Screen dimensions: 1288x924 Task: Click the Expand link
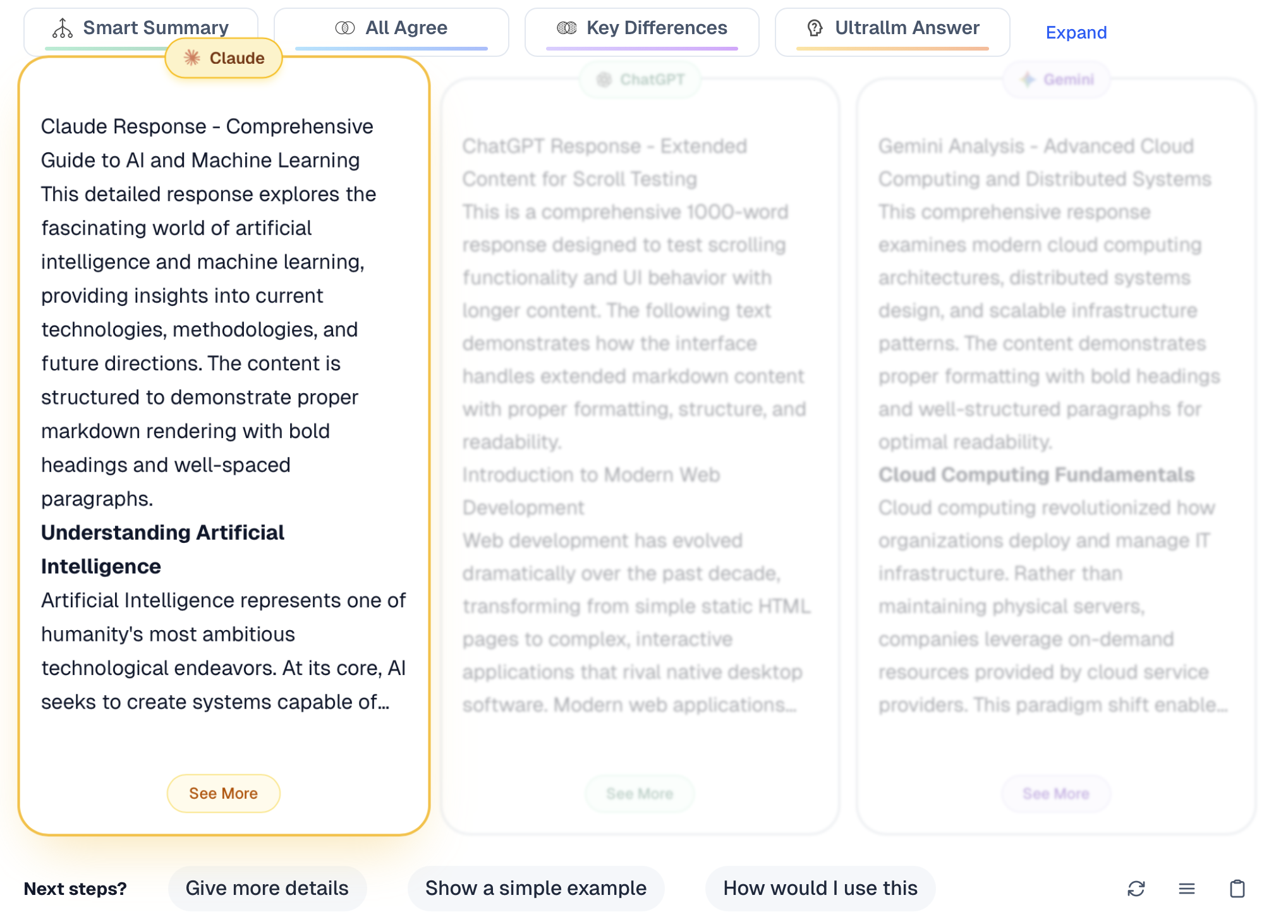pos(1076,32)
